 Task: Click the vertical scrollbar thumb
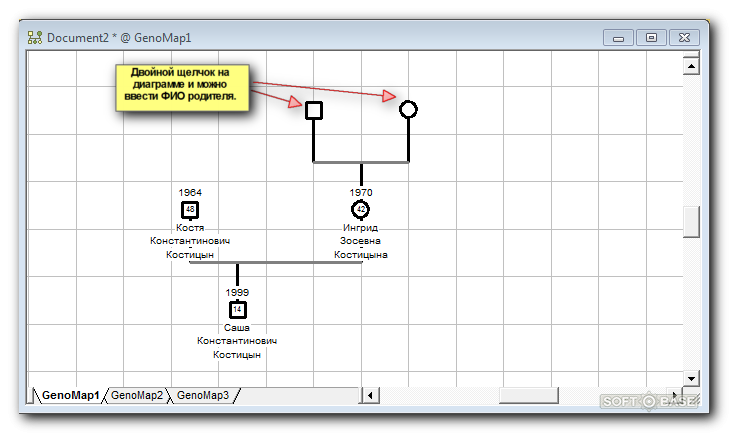point(690,221)
